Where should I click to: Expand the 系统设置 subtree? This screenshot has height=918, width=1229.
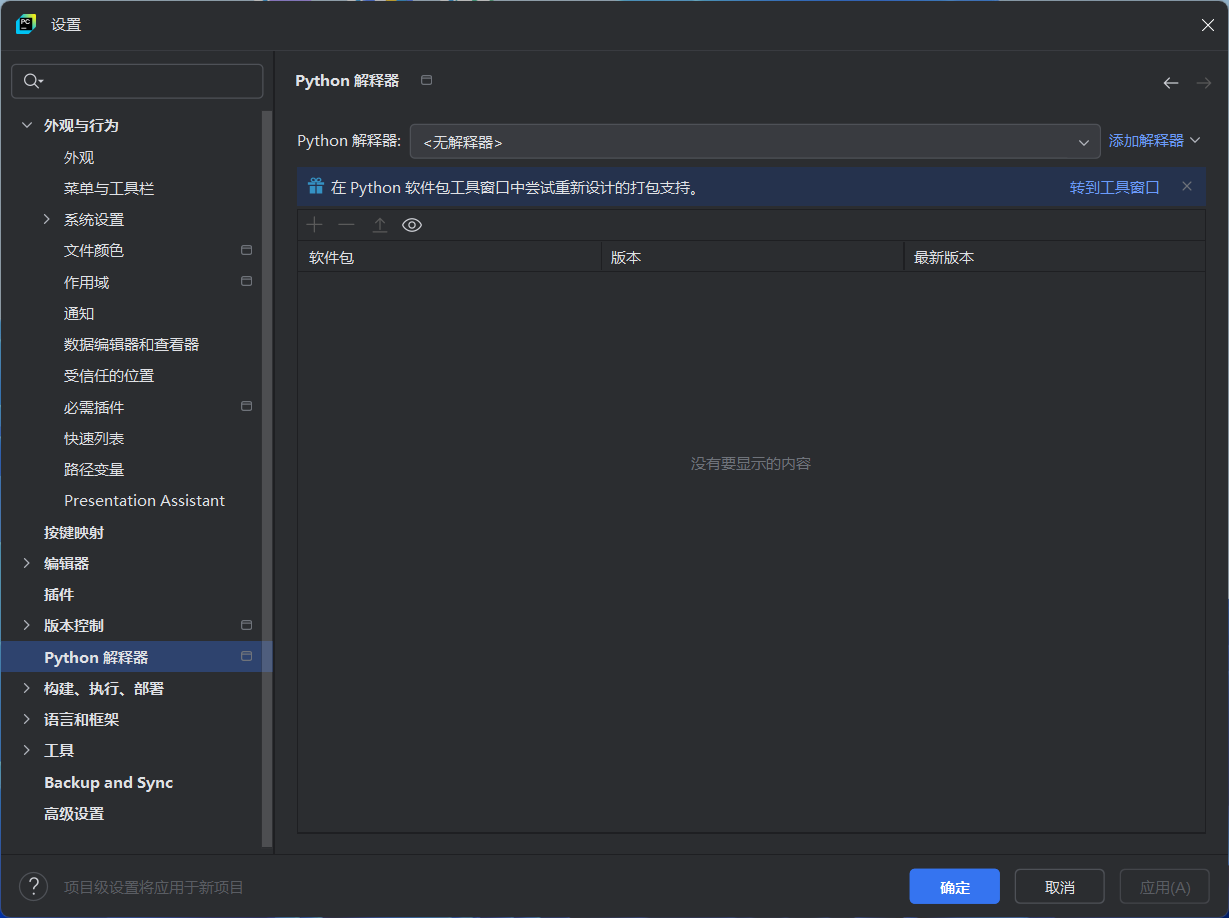(47, 219)
